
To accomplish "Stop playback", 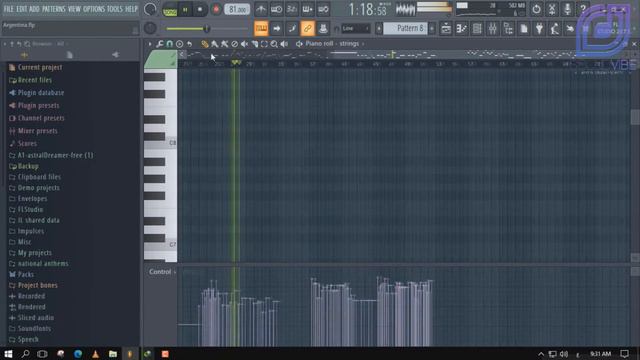I will (200, 9).
